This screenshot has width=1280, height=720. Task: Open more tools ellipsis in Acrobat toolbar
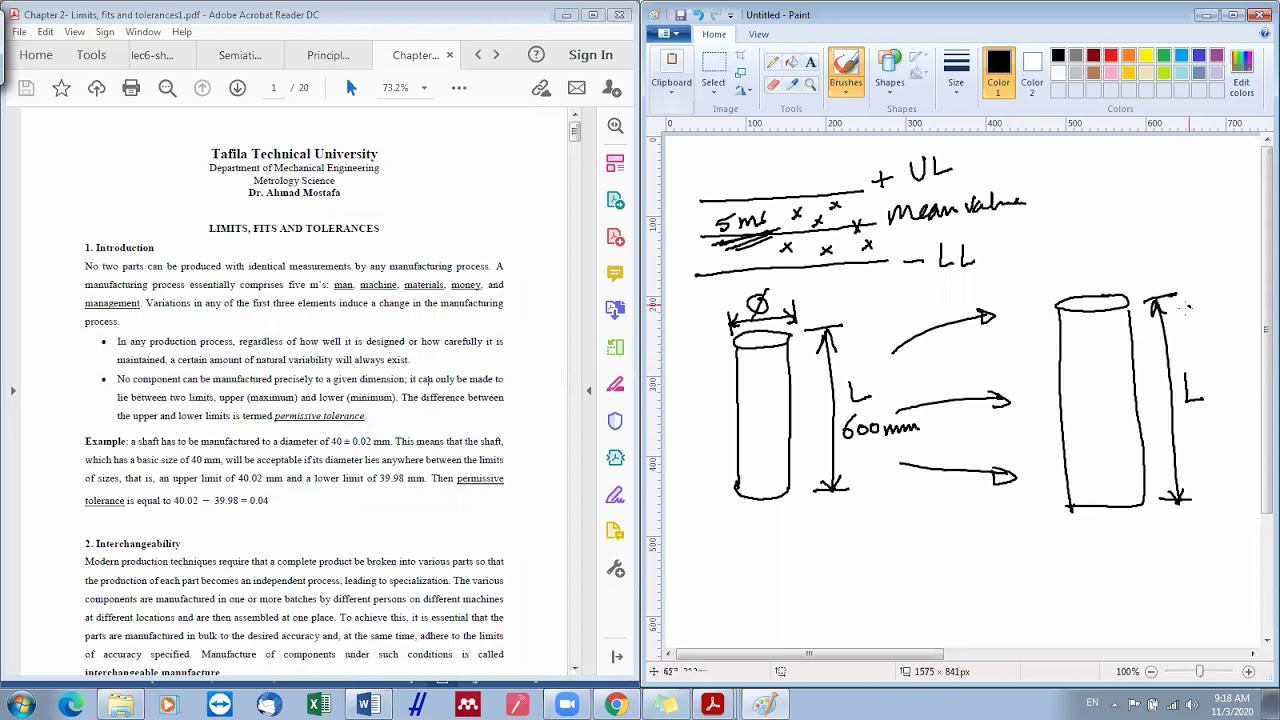coord(459,88)
